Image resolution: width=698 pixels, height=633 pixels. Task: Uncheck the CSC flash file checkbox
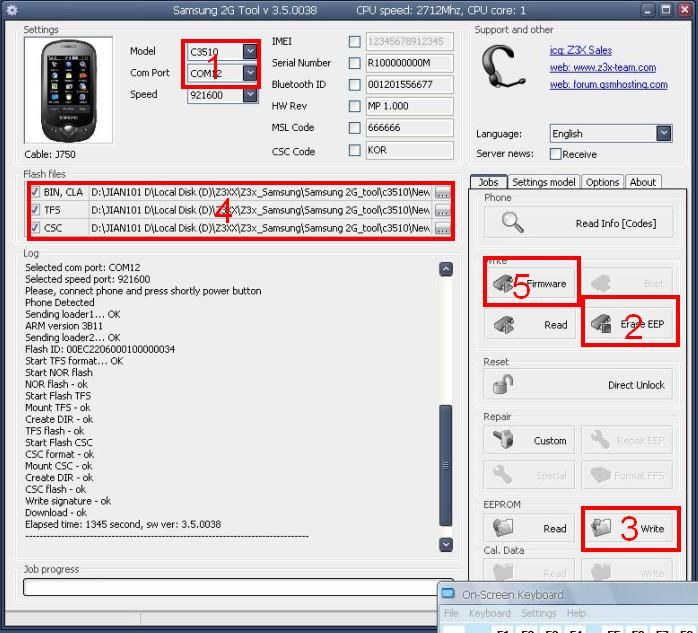coord(35,227)
